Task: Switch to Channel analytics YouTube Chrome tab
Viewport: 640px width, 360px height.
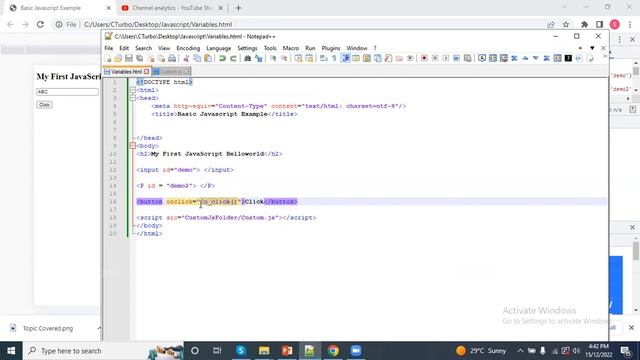Action: (x=172, y=8)
